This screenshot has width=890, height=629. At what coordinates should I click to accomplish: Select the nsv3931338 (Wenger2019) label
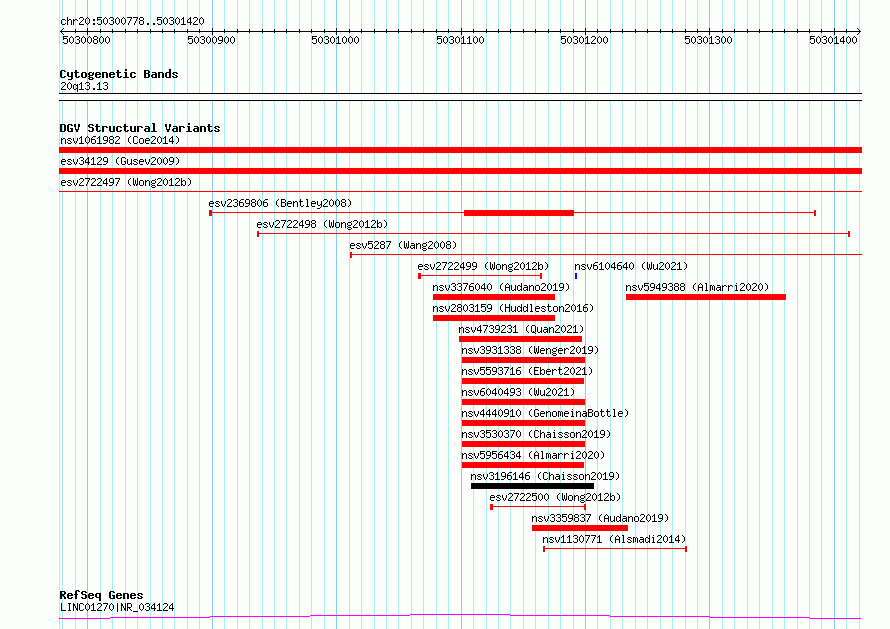point(530,350)
